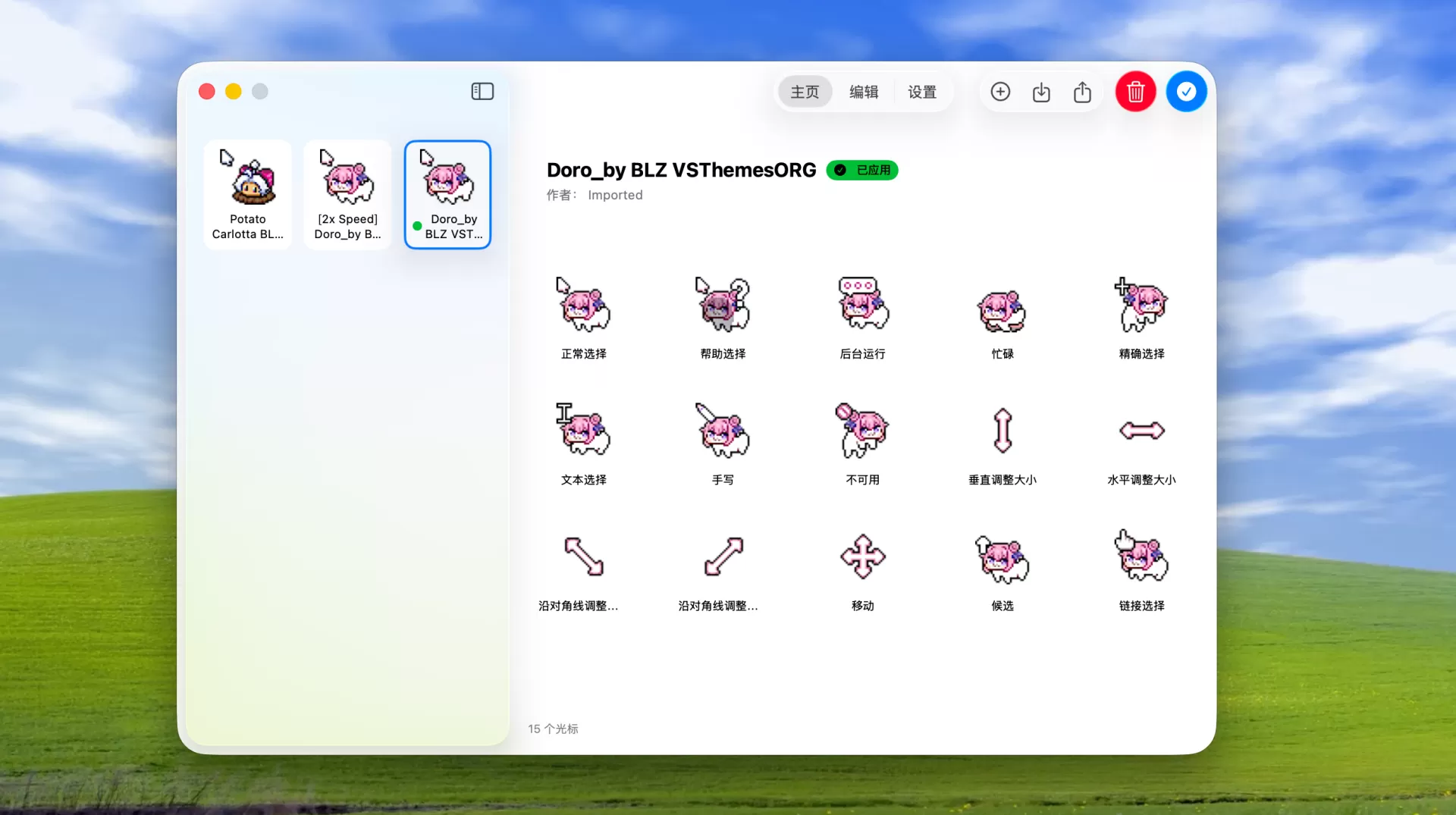Switch to the 主页 tab
Image resolution: width=1456 pixels, height=815 pixels.
tap(805, 92)
